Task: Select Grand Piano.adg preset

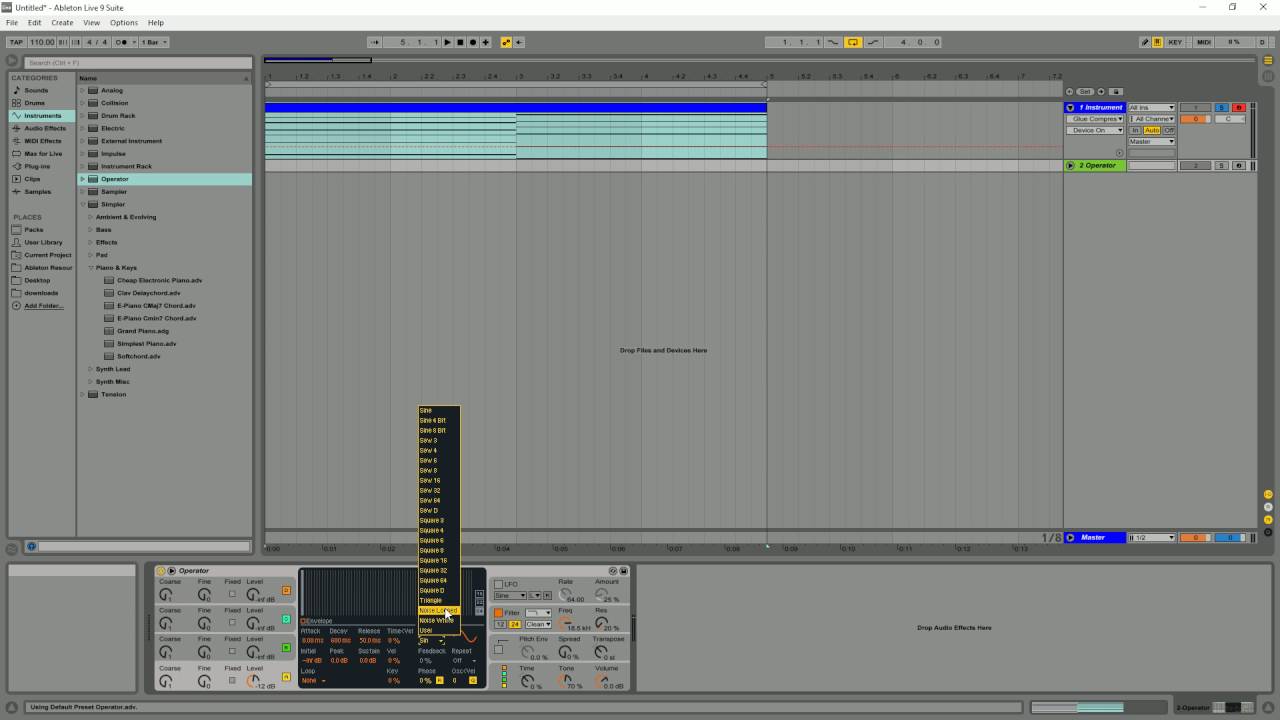Action: coord(143,331)
